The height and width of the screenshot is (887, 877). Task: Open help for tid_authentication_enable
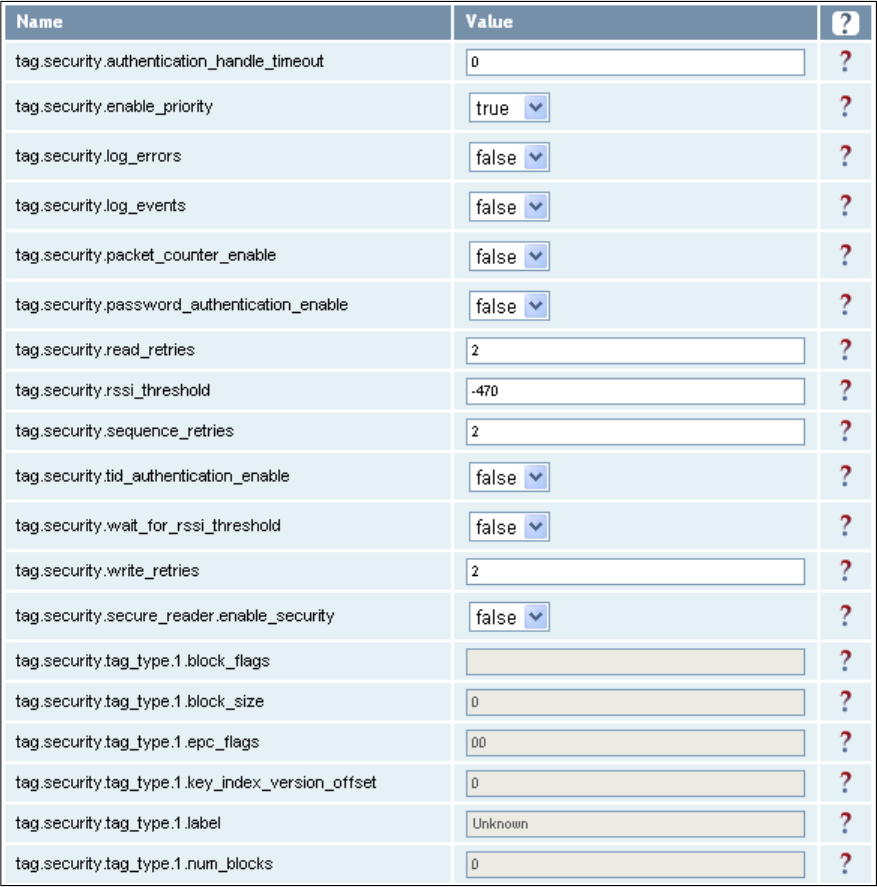tap(845, 476)
